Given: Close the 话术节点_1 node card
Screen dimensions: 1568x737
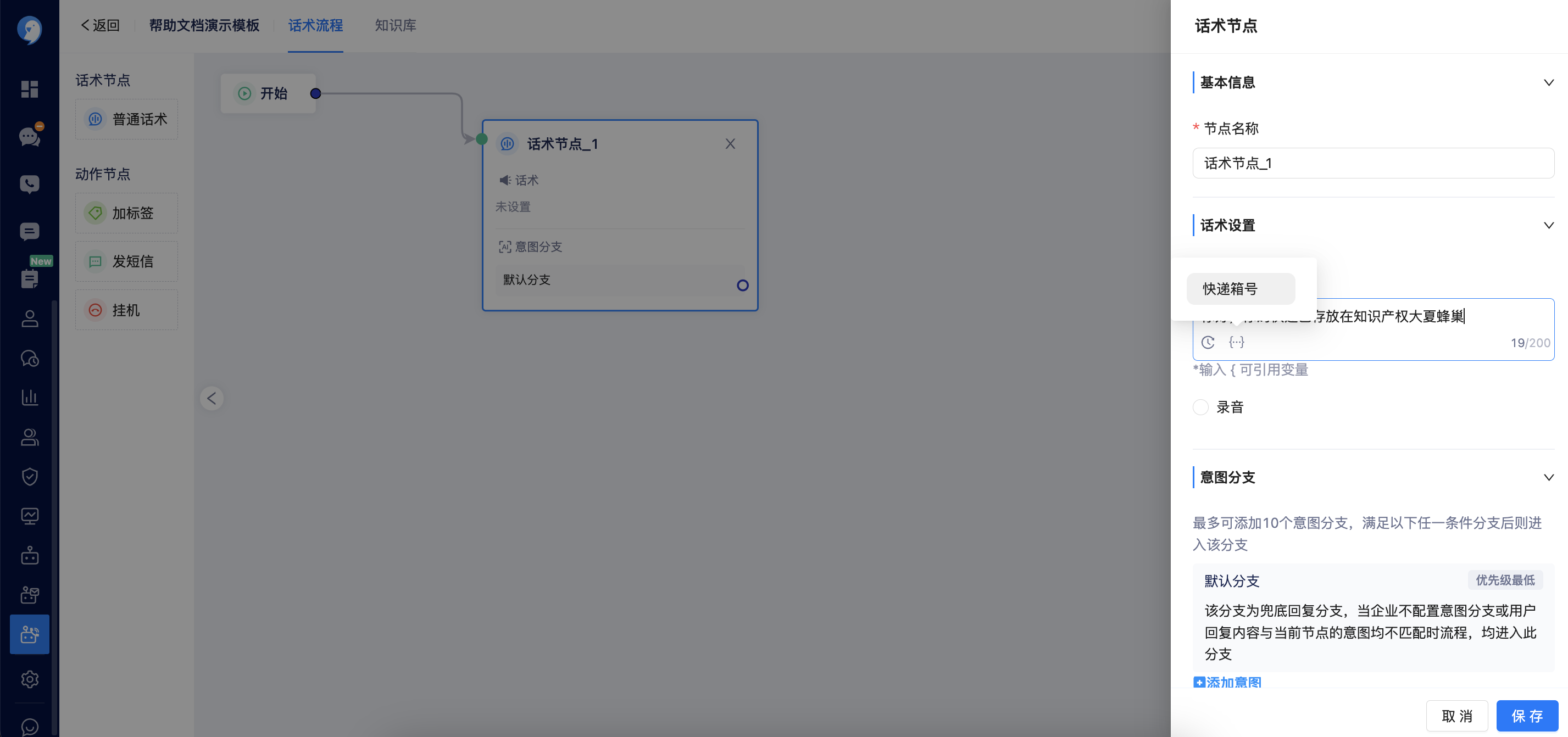Looking at the screenshot, I should (730, 144).
